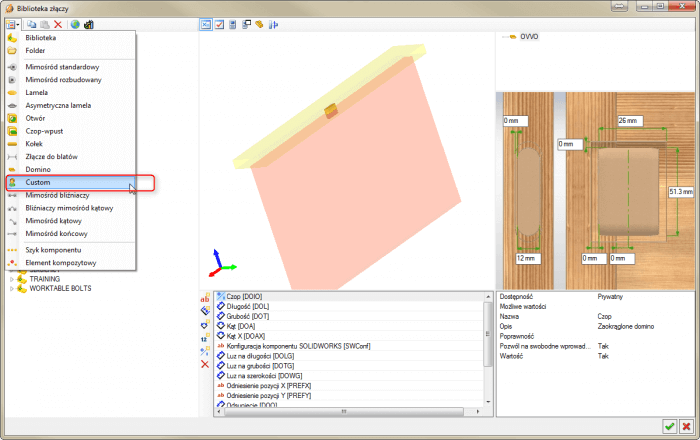Select Odniesienie pozycji X [PREFX] row
This screenshot has height=440, width=700.
pyautogui.click(x=350, y=386)
